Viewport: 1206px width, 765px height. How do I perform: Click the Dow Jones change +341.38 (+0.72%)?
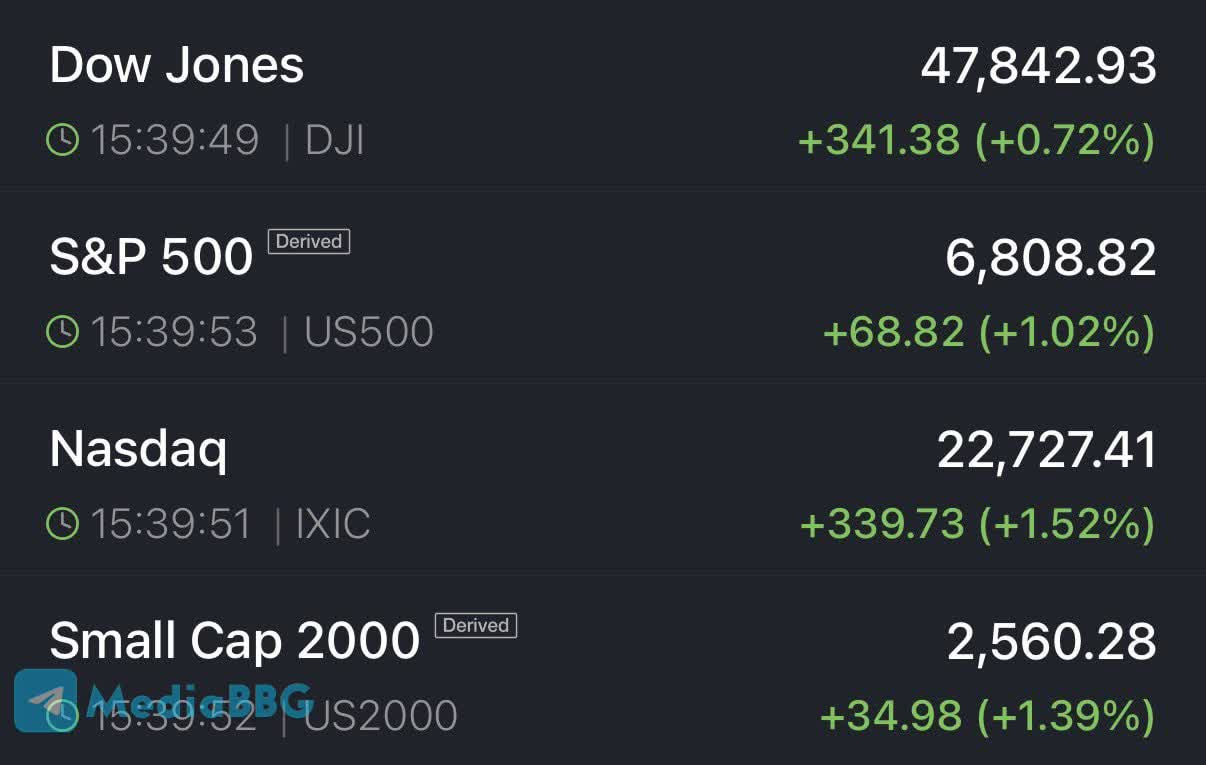pyautogui.click(x=976, y=140)
